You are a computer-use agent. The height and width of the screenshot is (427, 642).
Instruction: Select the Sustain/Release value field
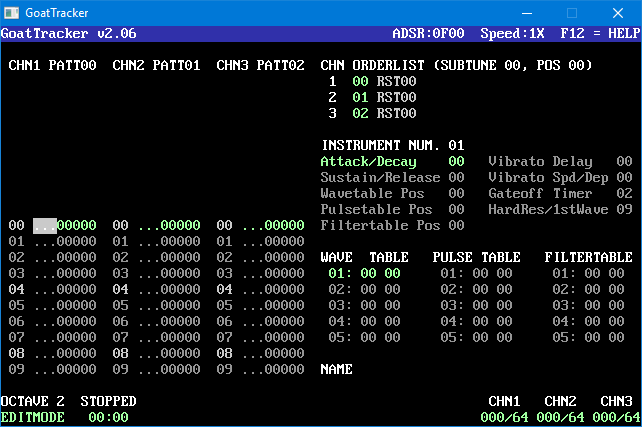click(x=456, y=177)
